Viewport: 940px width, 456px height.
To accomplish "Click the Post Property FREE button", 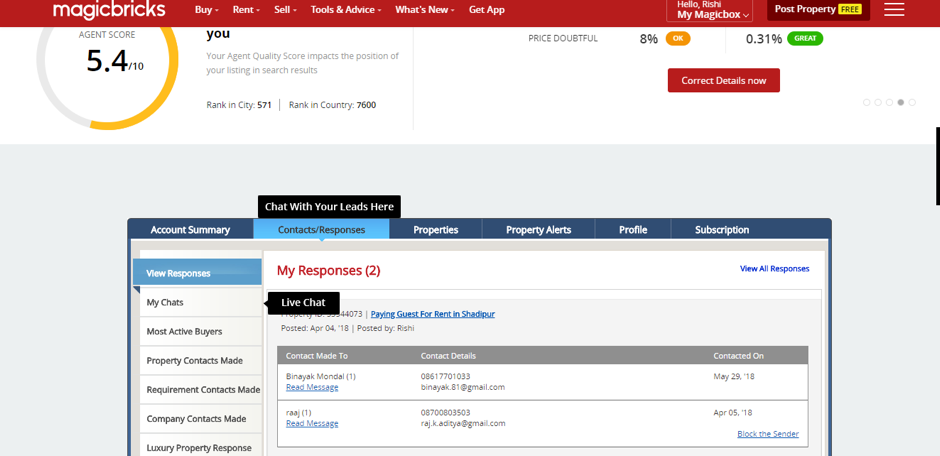I will [x=818, y=10].
